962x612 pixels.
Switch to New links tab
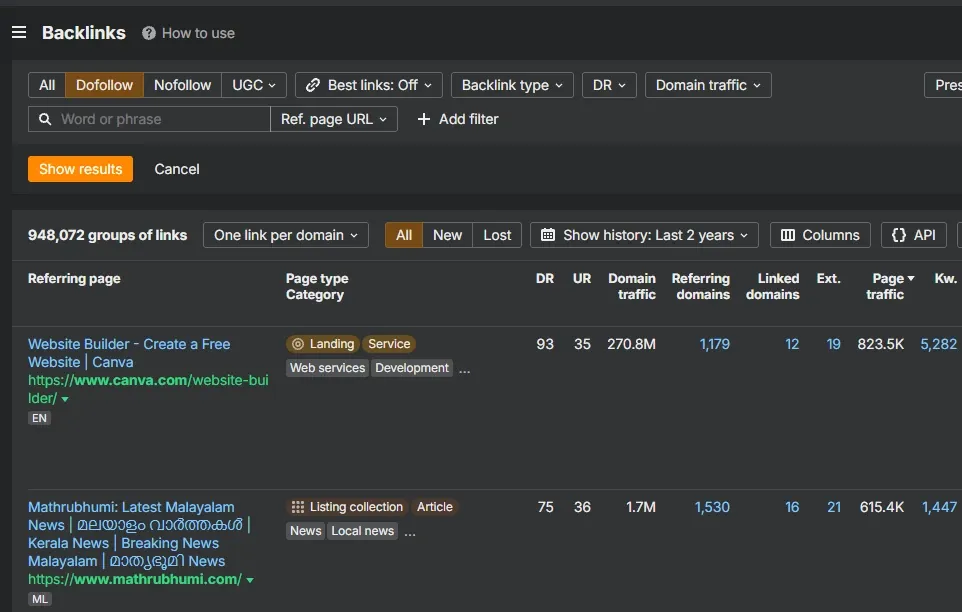[x=447, y=235]
